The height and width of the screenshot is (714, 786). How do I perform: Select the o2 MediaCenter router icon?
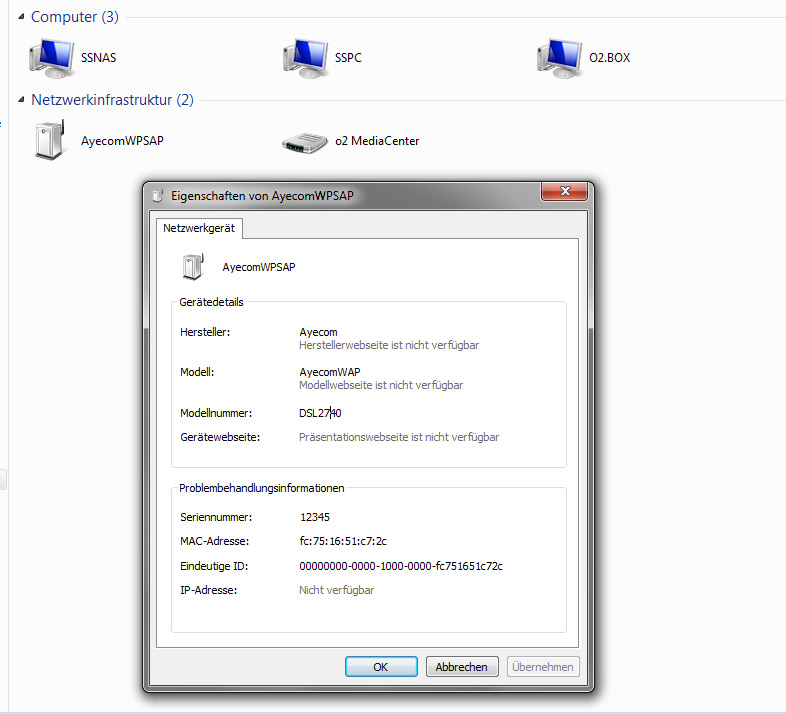pos(305,143)
